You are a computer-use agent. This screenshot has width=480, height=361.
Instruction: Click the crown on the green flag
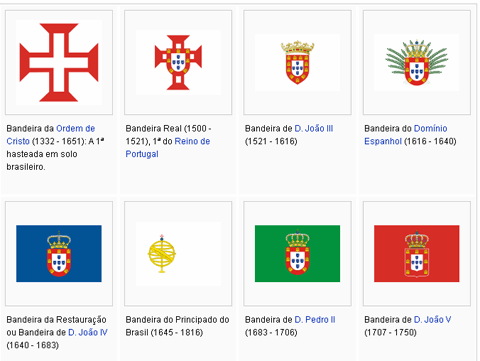point(297,239)
